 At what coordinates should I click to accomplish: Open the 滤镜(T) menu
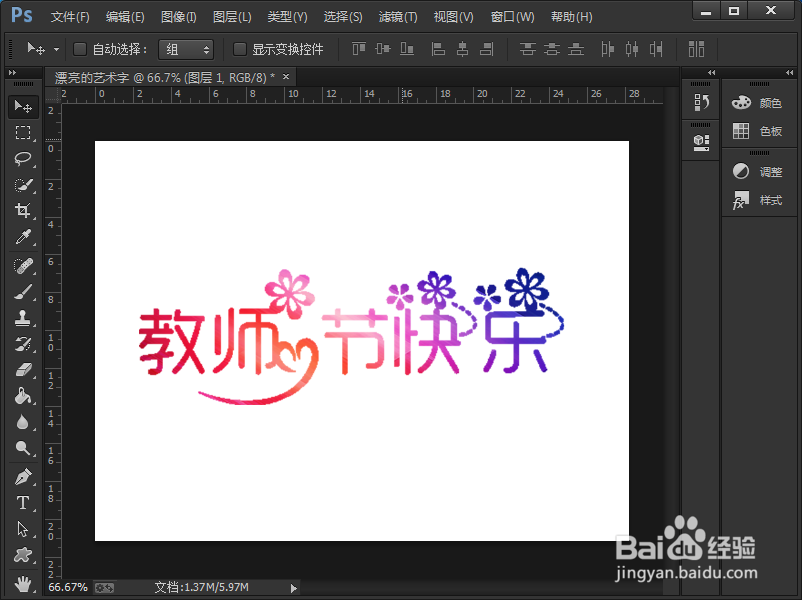pos(398,17)
